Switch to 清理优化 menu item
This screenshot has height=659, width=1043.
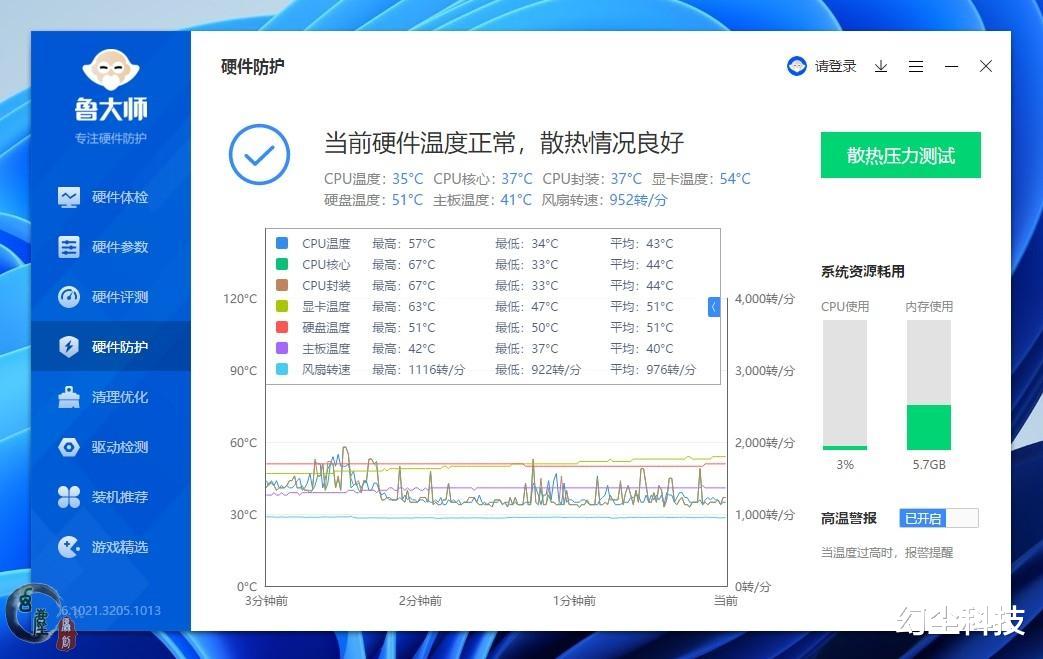pyautogui.click(x=111, y=397)
